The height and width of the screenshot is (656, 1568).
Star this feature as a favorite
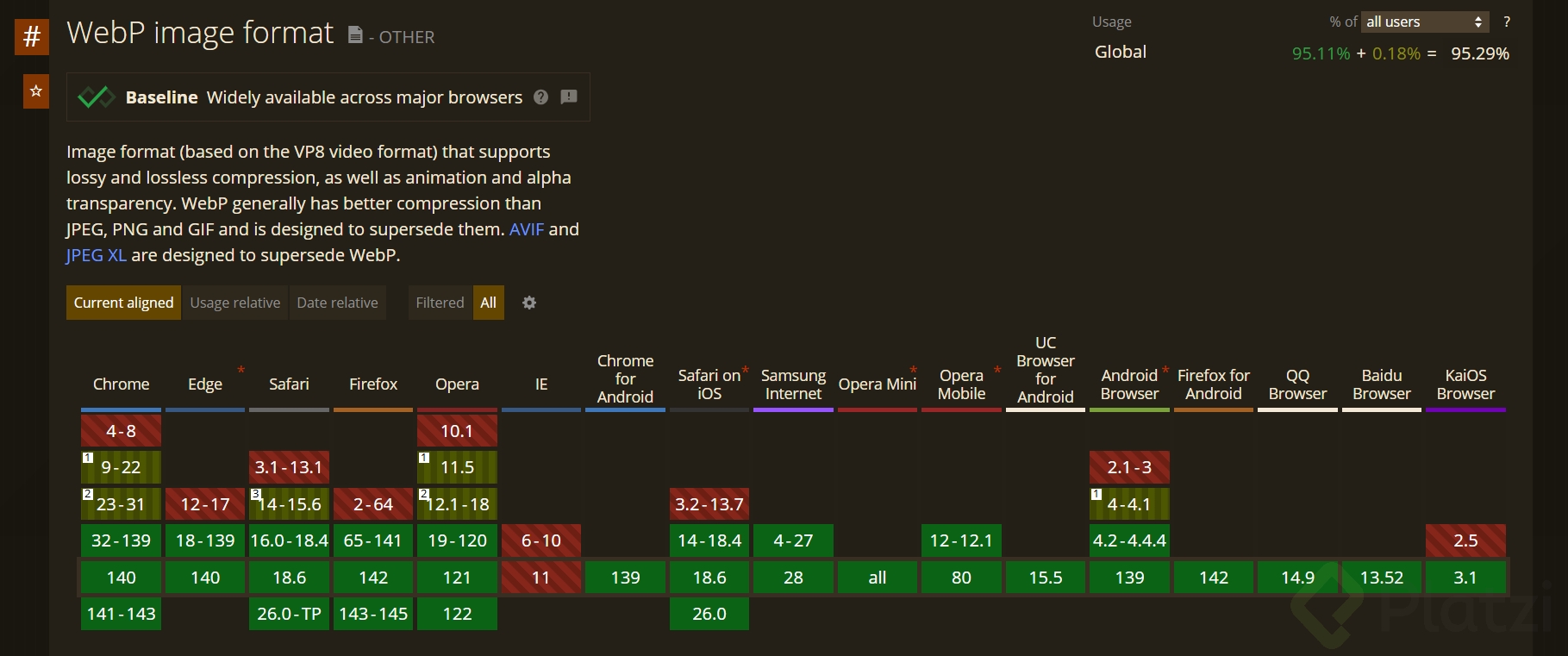click(35, 91)
